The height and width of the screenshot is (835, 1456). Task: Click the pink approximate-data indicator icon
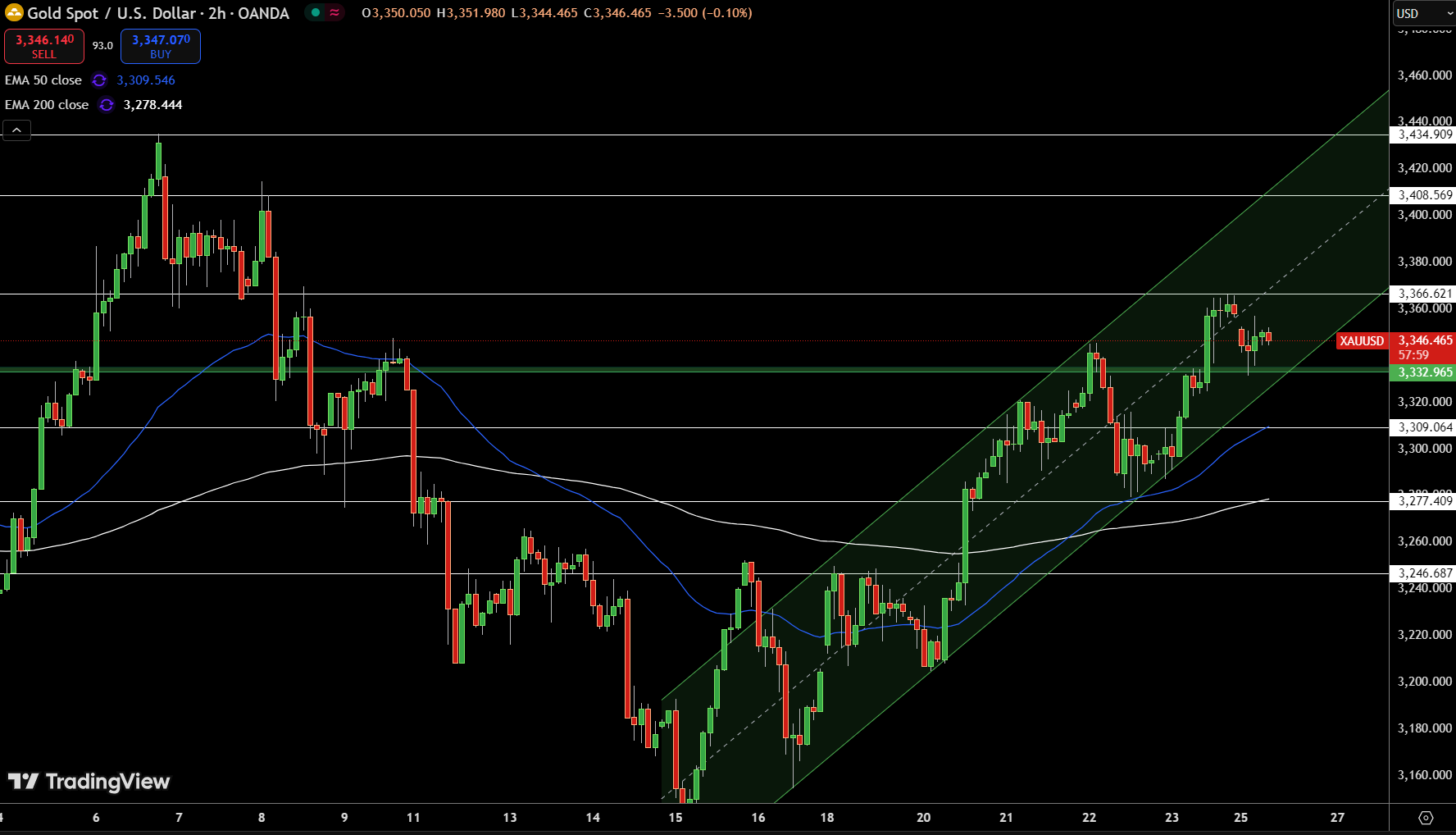(334, 12)
